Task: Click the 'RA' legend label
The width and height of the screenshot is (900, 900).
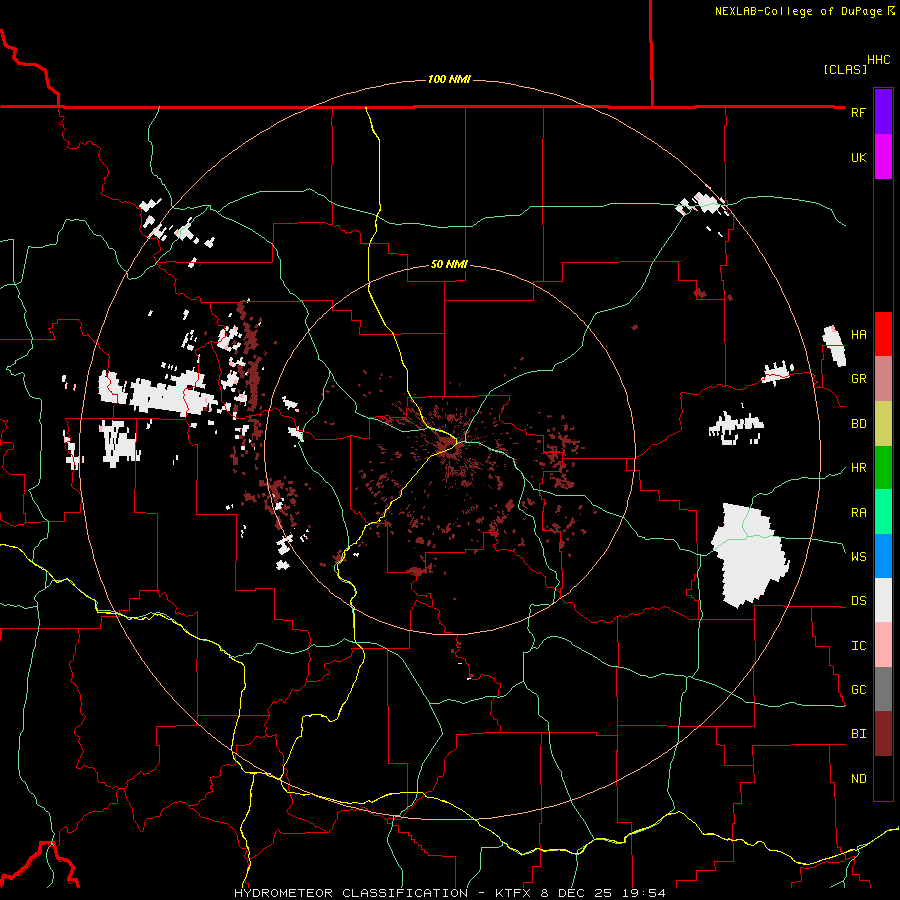Action: [858, 513]
